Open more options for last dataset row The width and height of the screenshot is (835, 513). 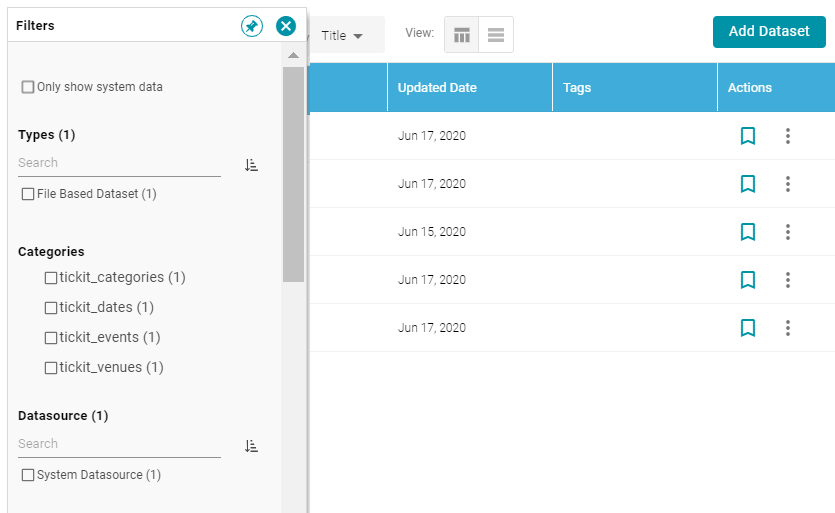[788, 328]
